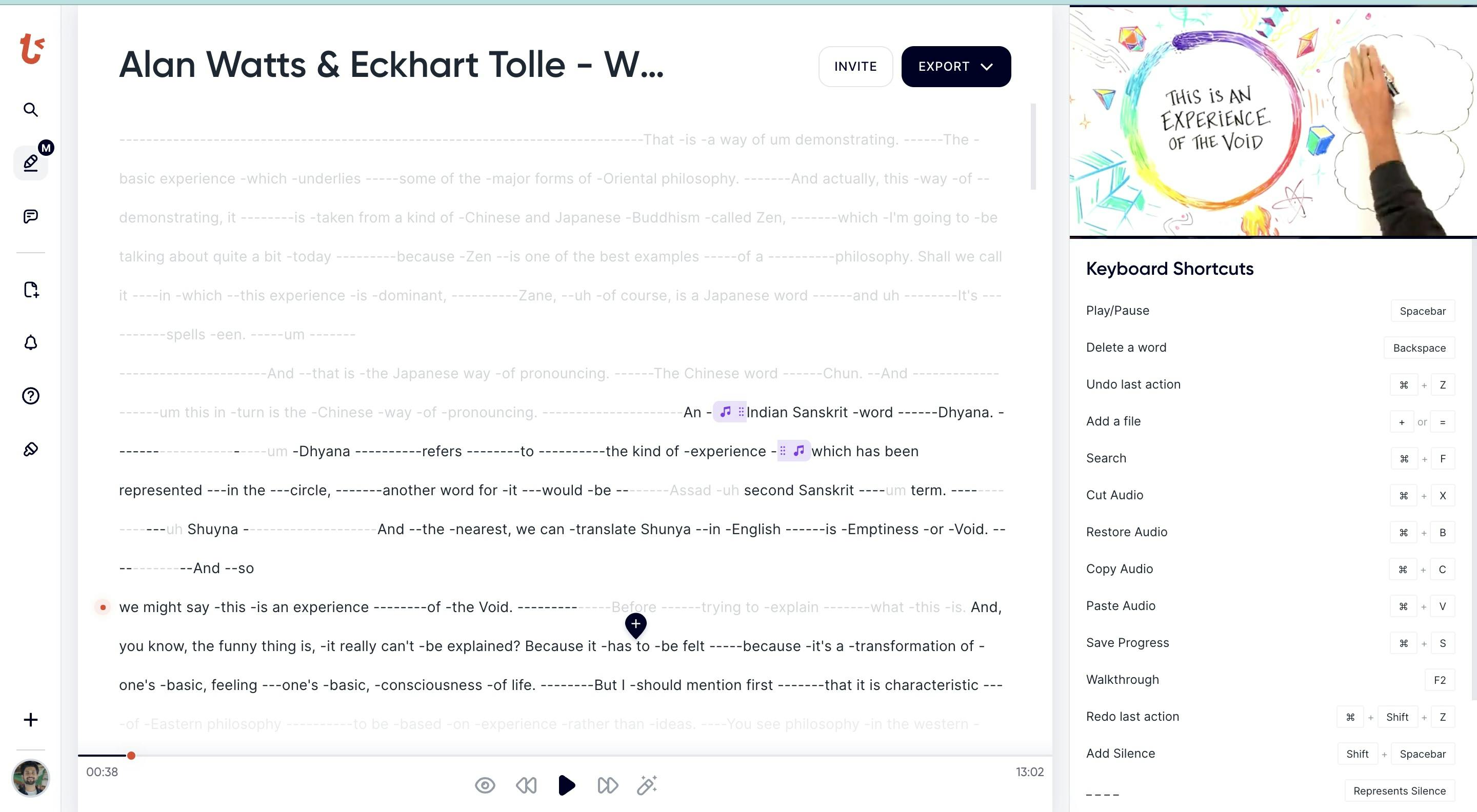The width and height of the screenshot is (1477, 812).
Task: Click the help/question mark icon
Action: (x=30, y=395)
